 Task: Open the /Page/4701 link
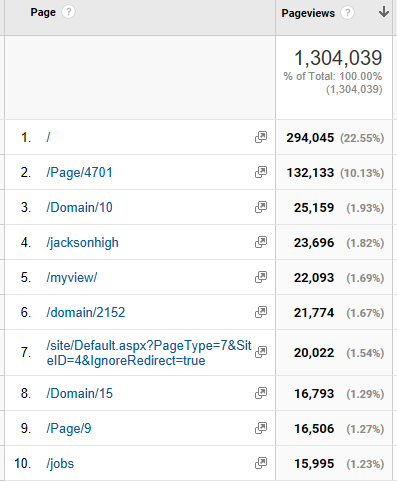click(x=79, y=172)
